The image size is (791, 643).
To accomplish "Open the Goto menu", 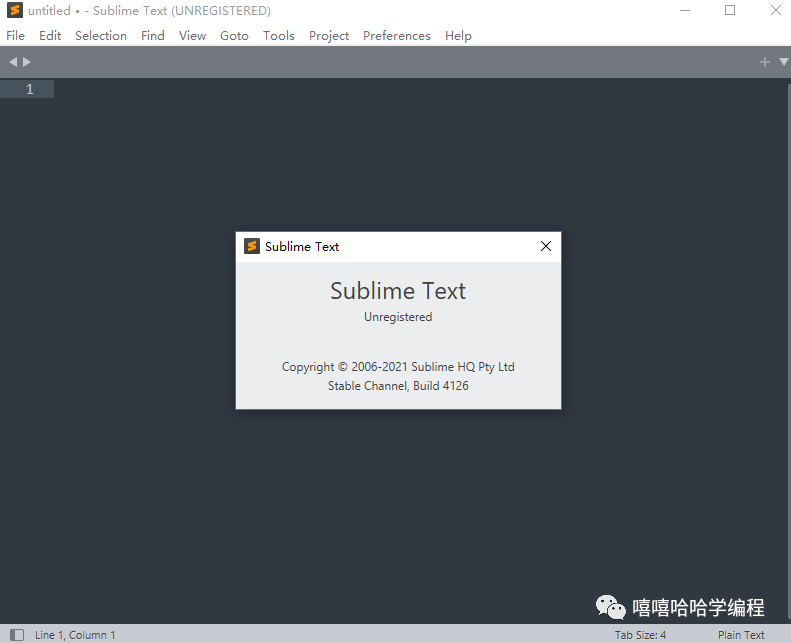I will tap(234, 36).
